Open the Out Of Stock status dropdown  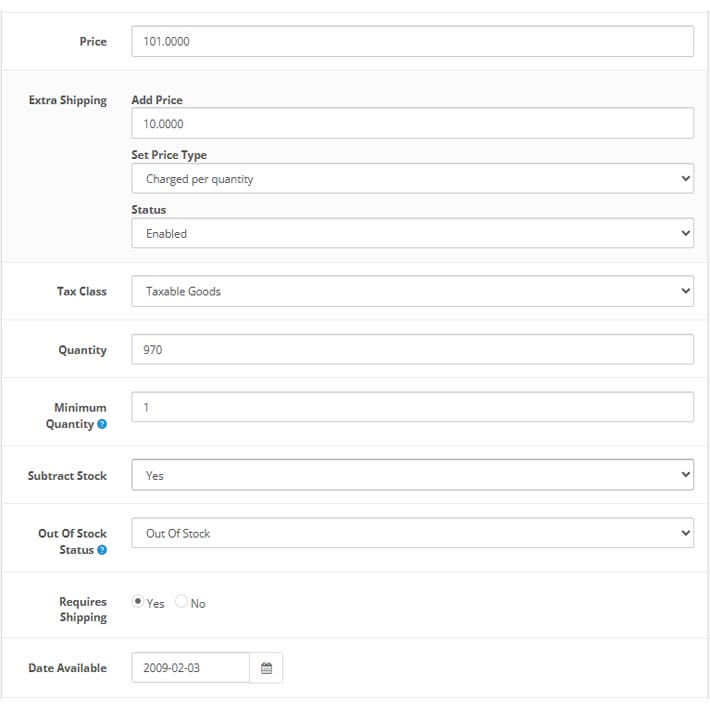413,533
